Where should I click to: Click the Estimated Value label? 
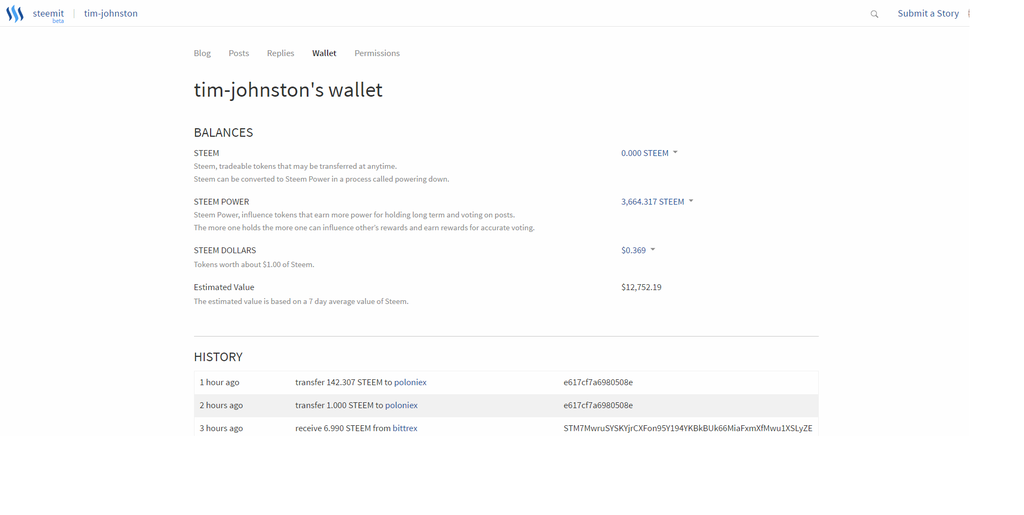(224, 287)
